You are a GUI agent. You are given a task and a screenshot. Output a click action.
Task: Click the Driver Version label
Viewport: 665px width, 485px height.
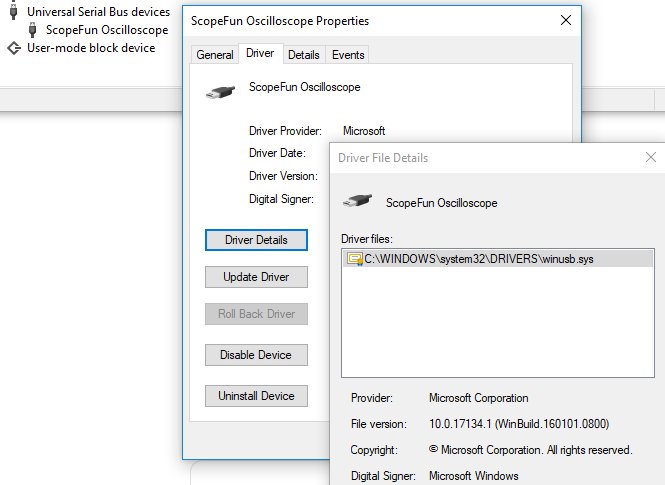[x=283, y=176]
